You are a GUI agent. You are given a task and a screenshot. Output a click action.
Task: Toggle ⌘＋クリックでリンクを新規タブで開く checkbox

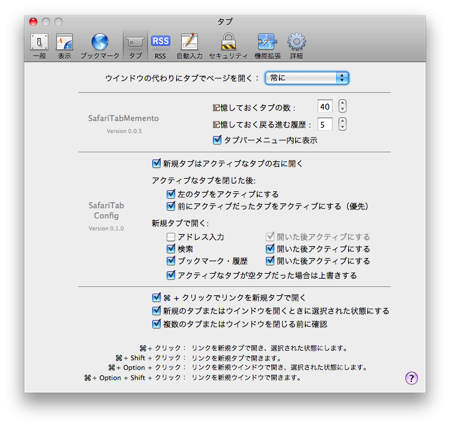156,297
